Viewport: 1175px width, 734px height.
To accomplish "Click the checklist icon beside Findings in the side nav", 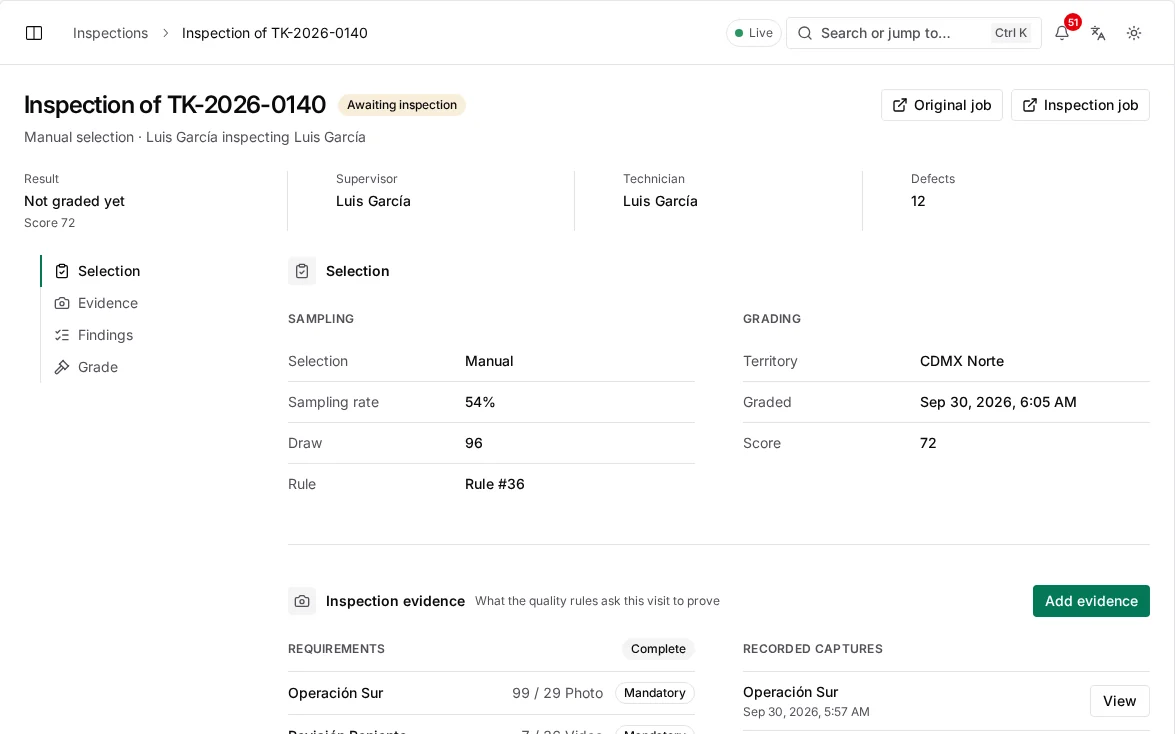I will coord(62,335).
